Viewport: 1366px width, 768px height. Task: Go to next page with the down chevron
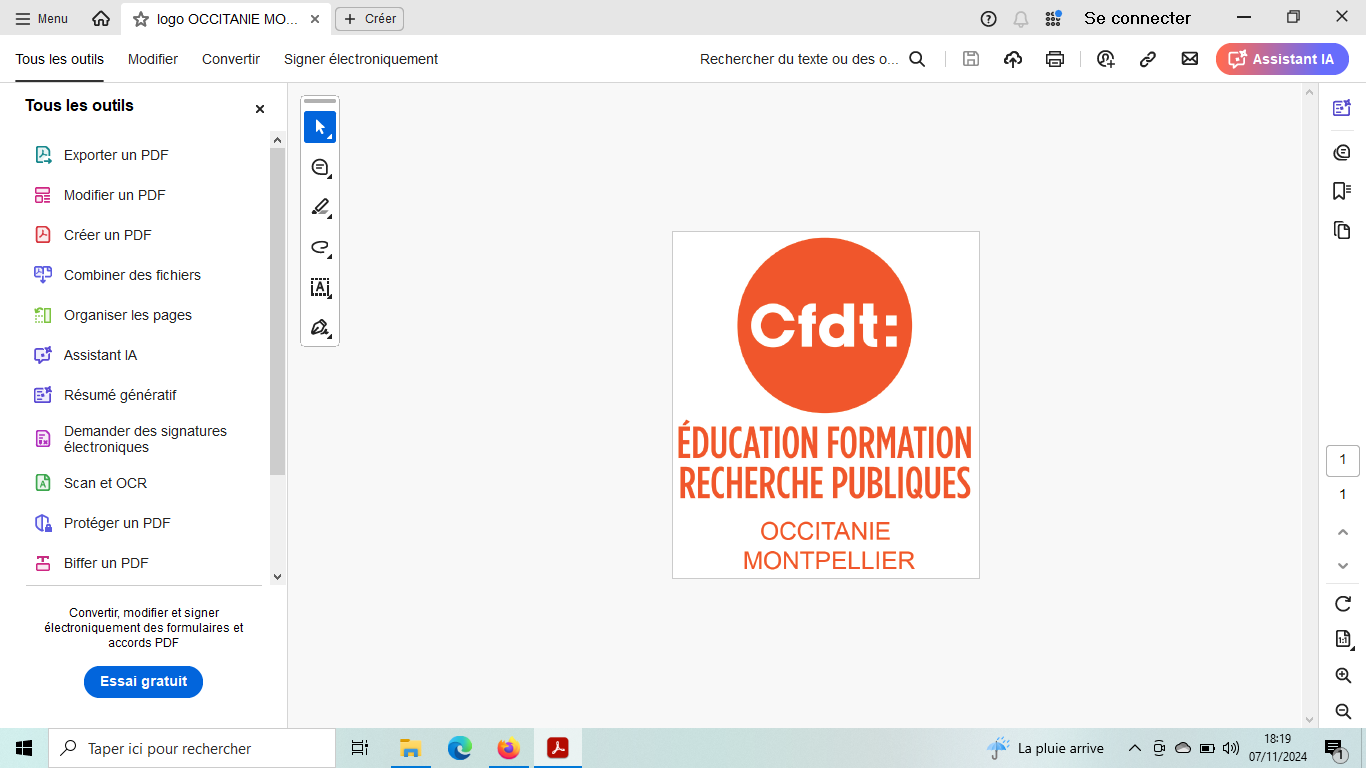1343,566
